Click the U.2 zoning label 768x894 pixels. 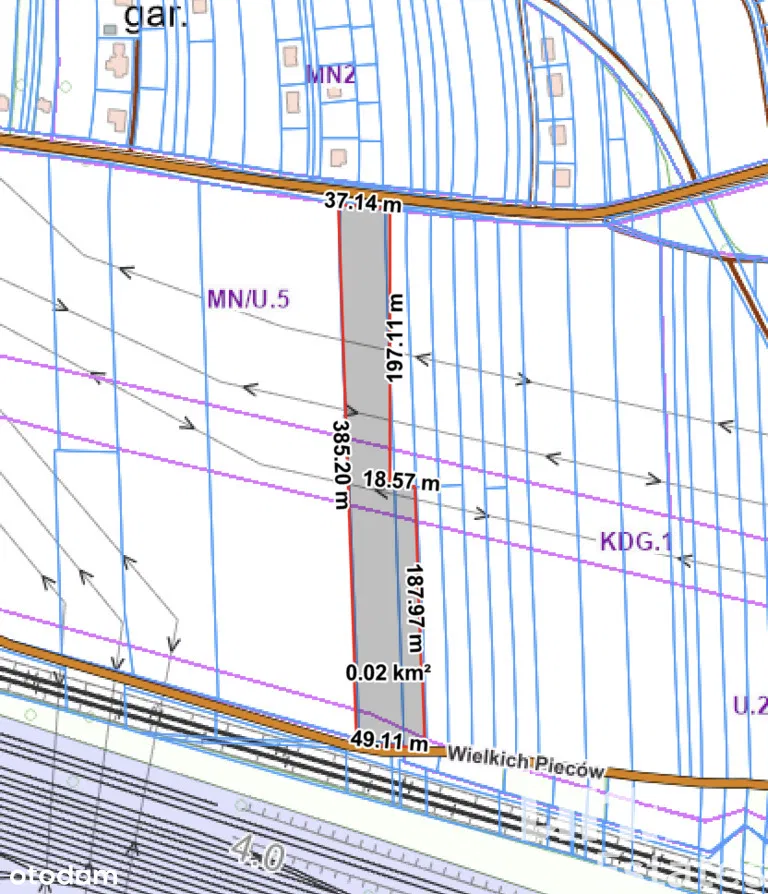pyautogui.click(x=749, y=706)
